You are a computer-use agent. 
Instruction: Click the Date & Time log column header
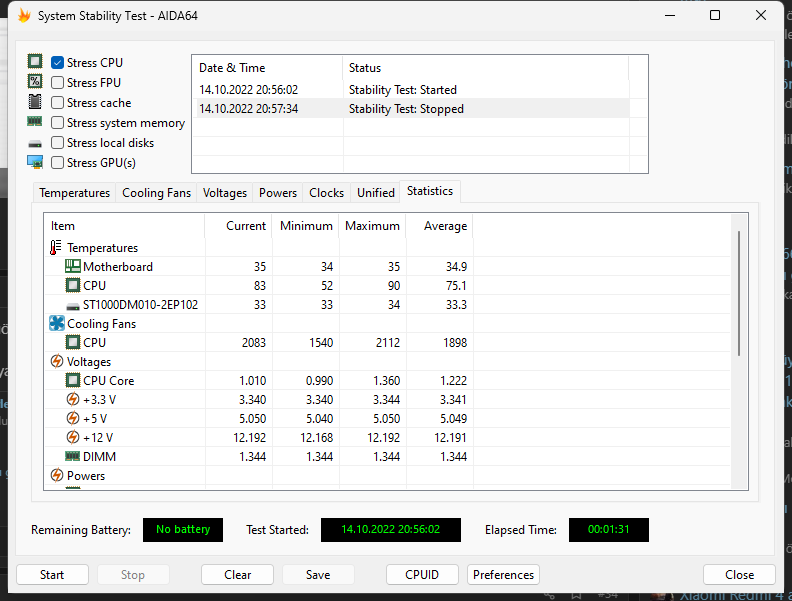[x=267, y=68]
